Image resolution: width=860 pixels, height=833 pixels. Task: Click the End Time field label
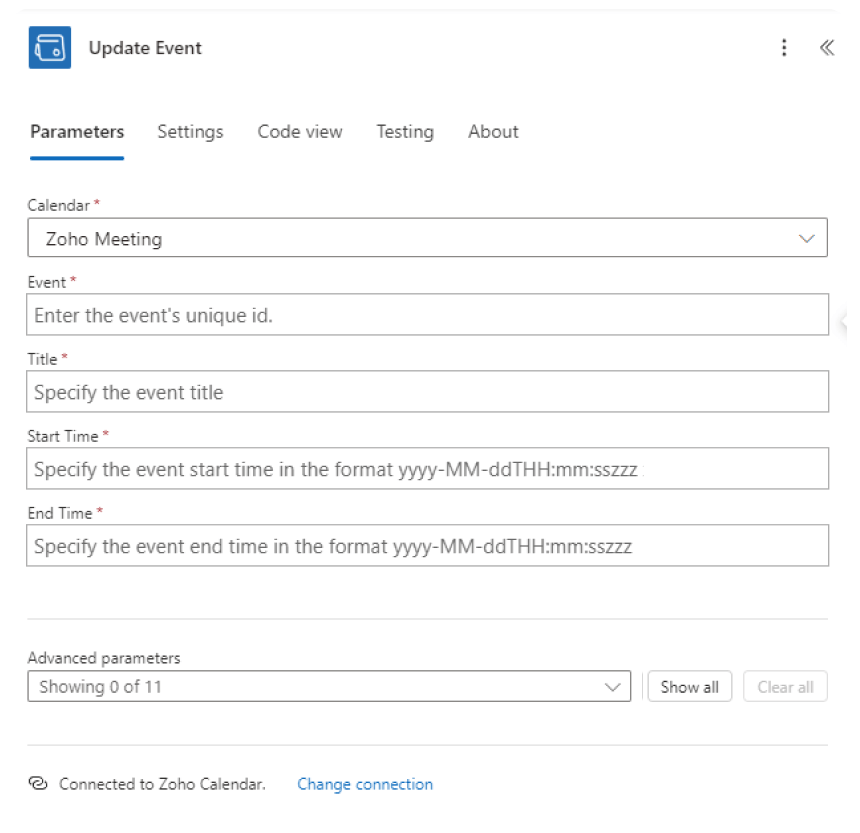60,513
